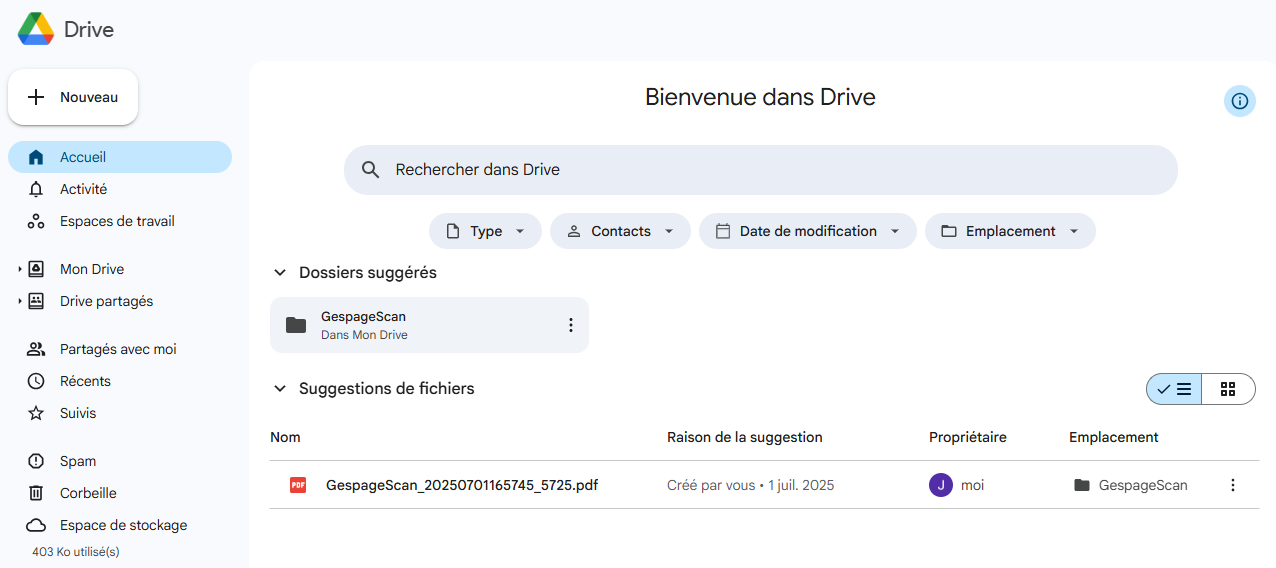Collapse the Dossiers suggérés section
1276x568 pixels.
[279, 273]
